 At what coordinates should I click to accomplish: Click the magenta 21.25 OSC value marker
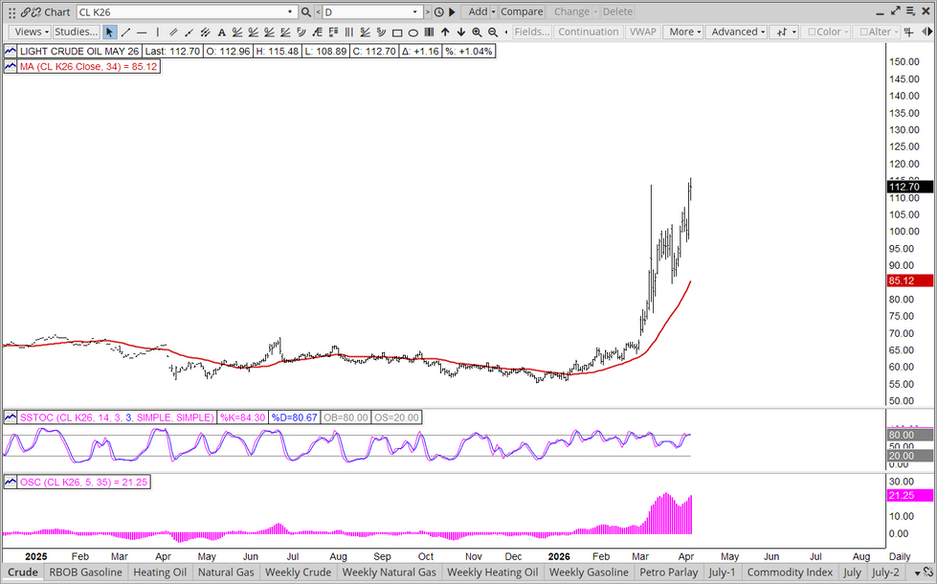(910, 496)
